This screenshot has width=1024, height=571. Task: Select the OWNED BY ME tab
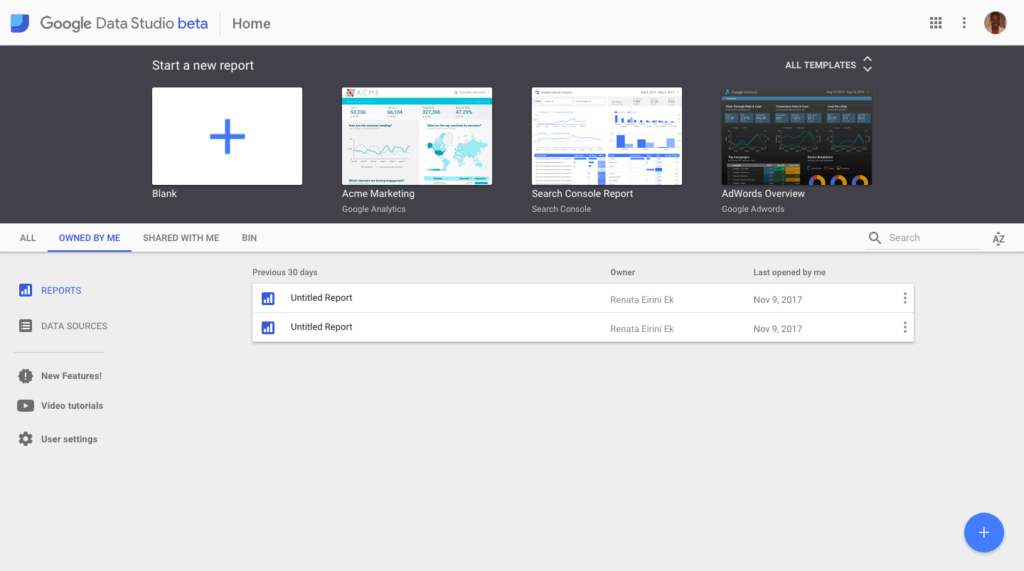(x=89, y=238)
